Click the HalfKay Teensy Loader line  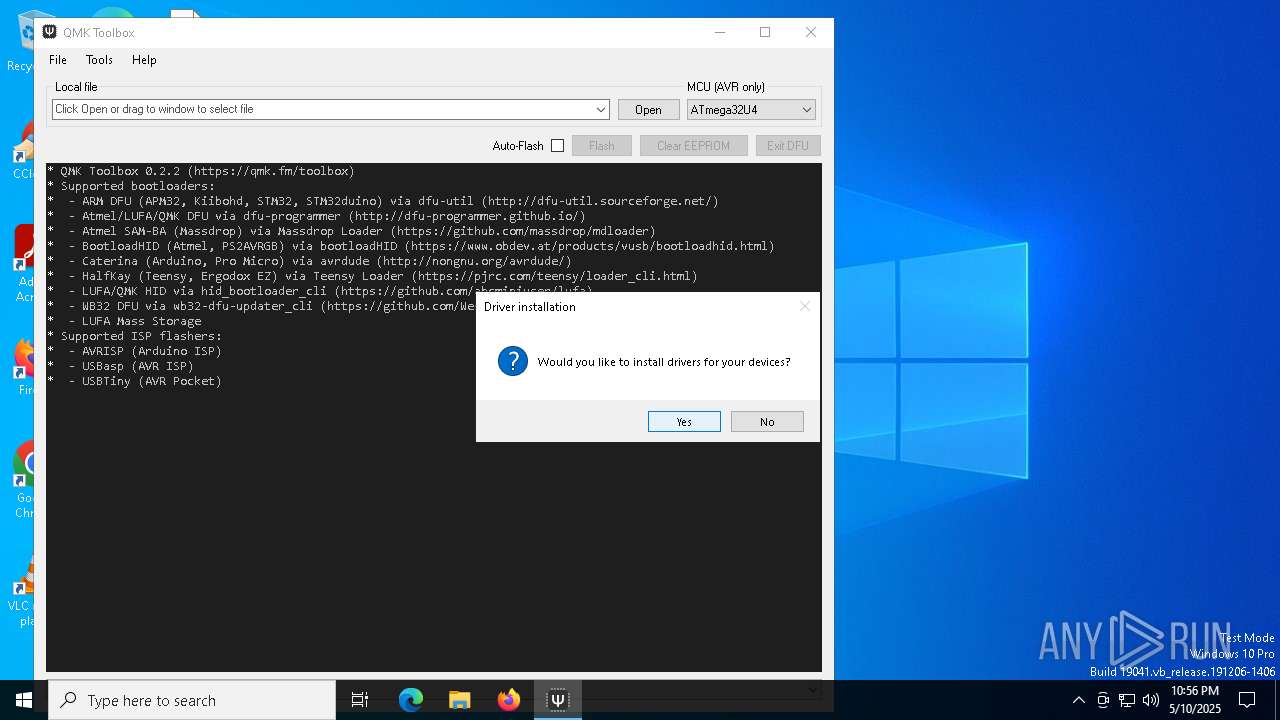pyautogui.click(x=372, y=276)
